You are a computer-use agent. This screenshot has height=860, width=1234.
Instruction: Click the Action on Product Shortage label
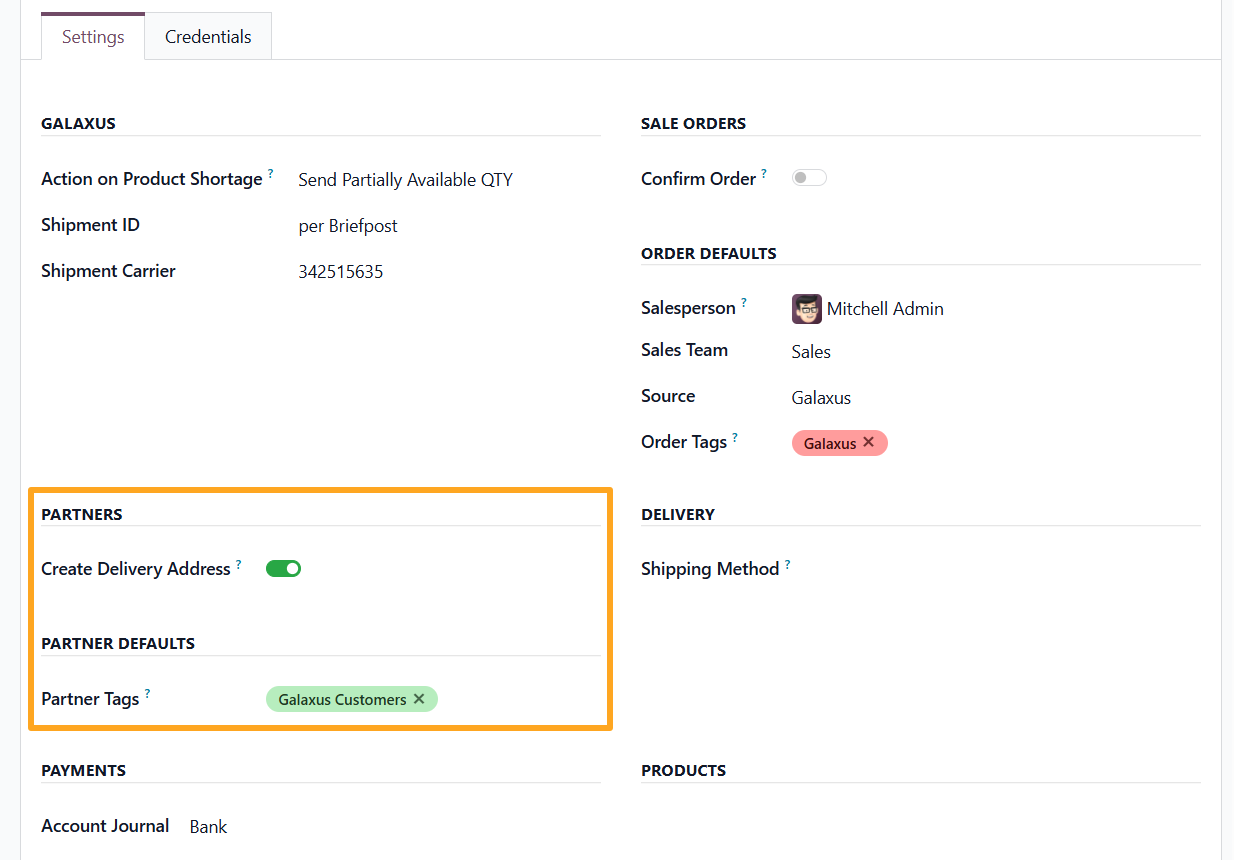[152, 179]
